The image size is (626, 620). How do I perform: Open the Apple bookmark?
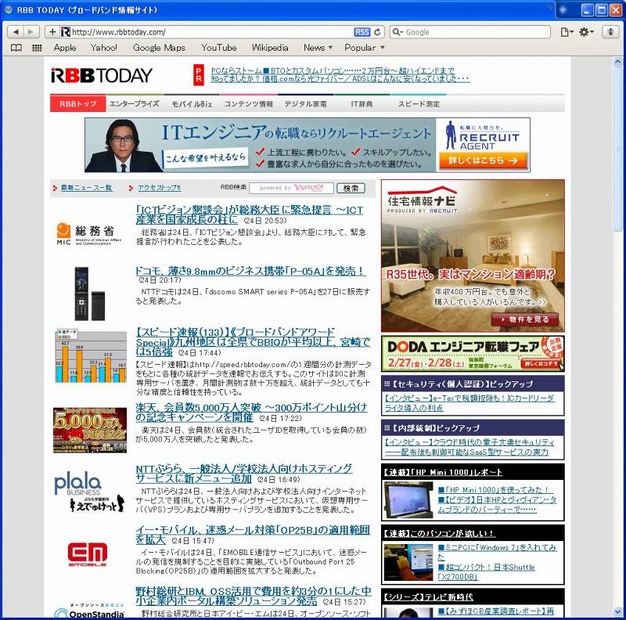coord(65,48)
